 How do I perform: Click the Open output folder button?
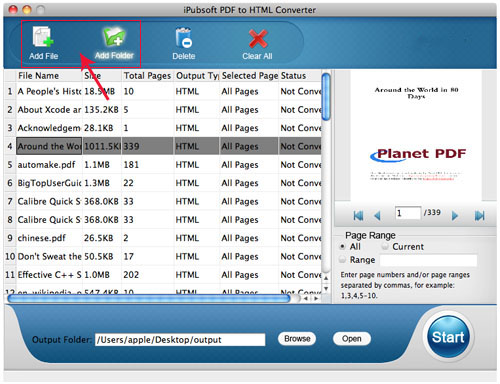click(x=352, y=339)
